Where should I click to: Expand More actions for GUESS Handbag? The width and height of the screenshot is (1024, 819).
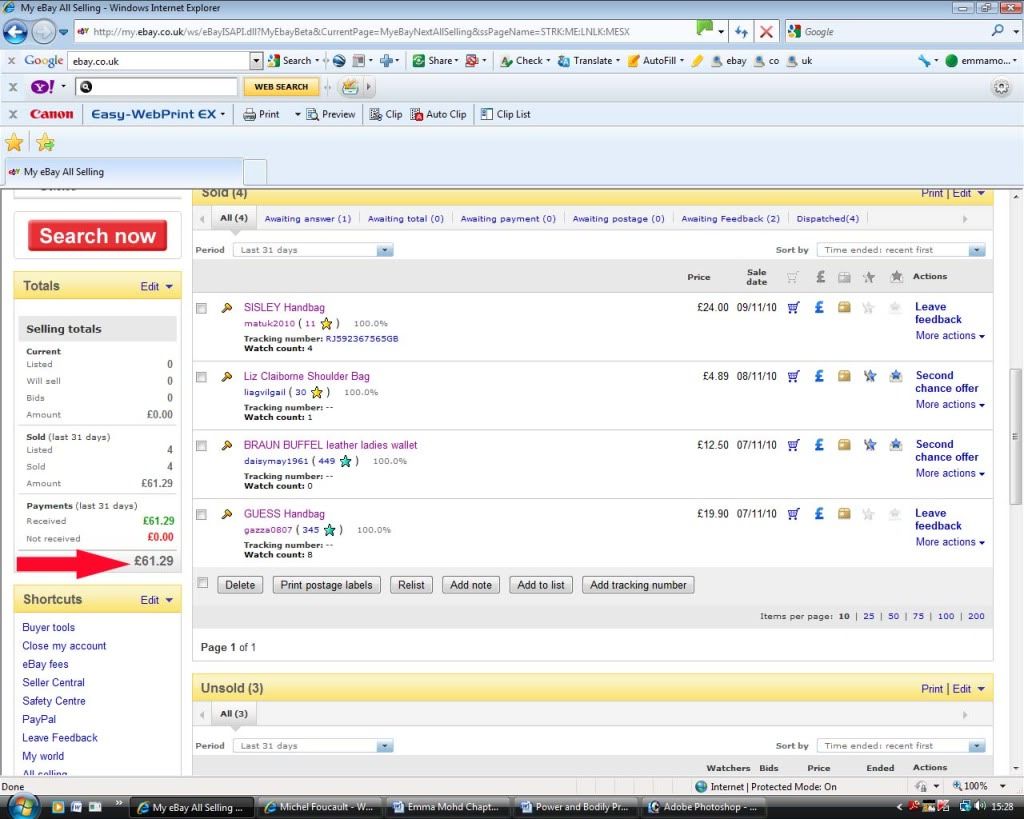pyautogui.click(x=950, y=542)
